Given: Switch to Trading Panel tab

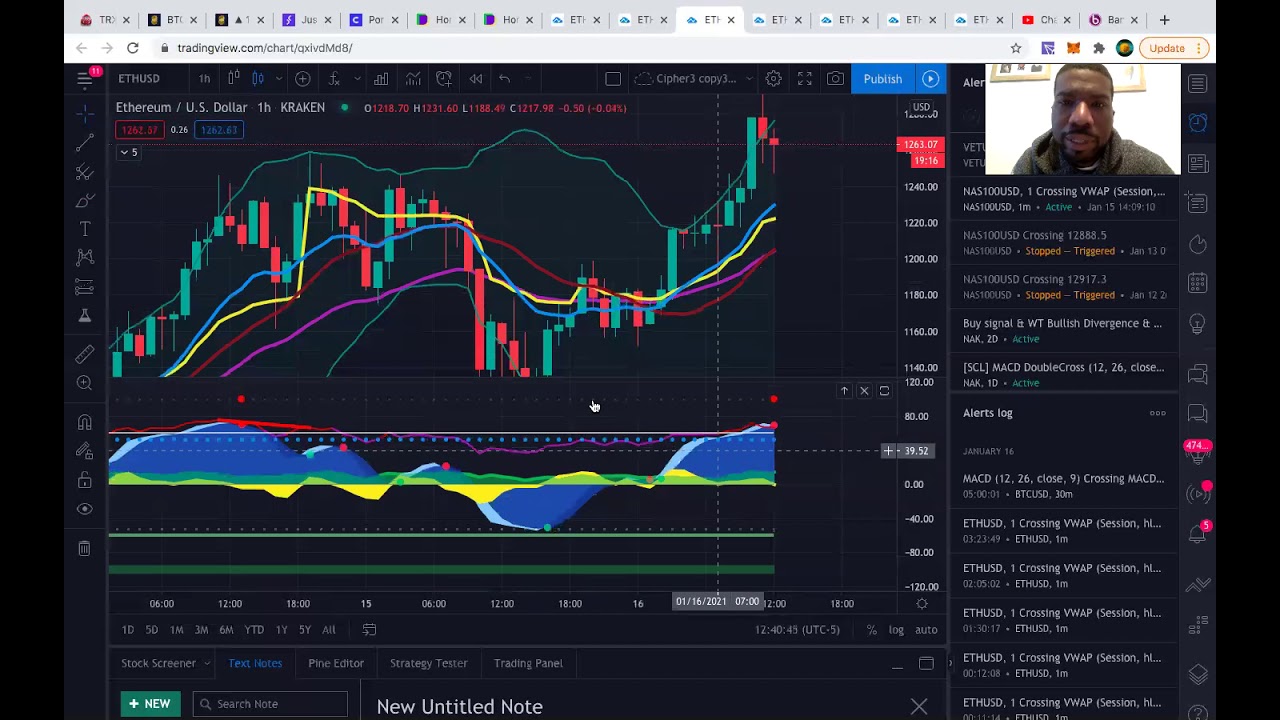Looking at the screenshot, I should point(528,663).
